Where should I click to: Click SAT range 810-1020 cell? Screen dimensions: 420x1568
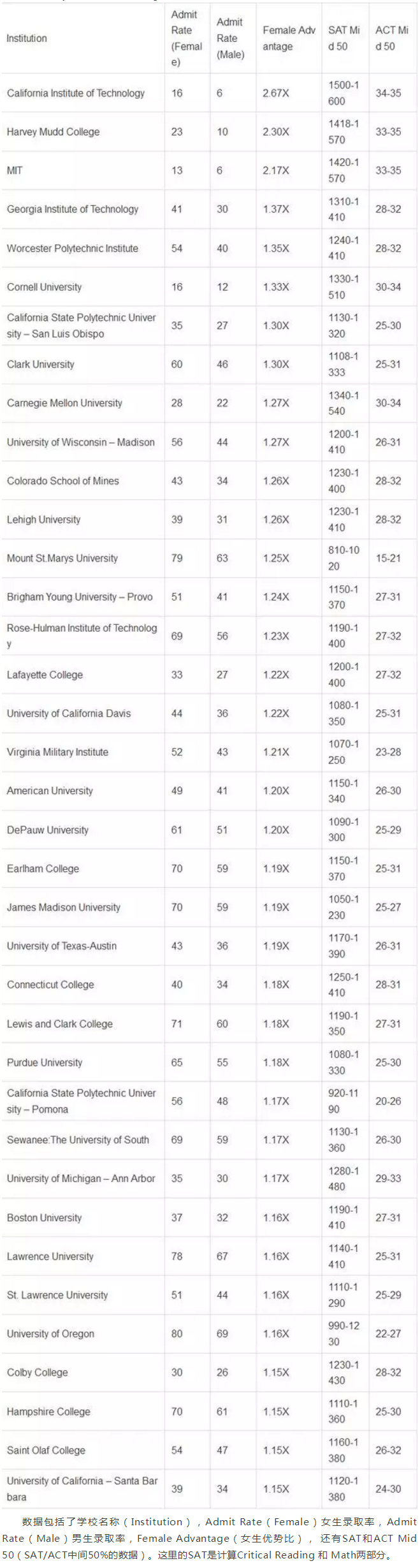pyautogui.click(x=344, y=558)
